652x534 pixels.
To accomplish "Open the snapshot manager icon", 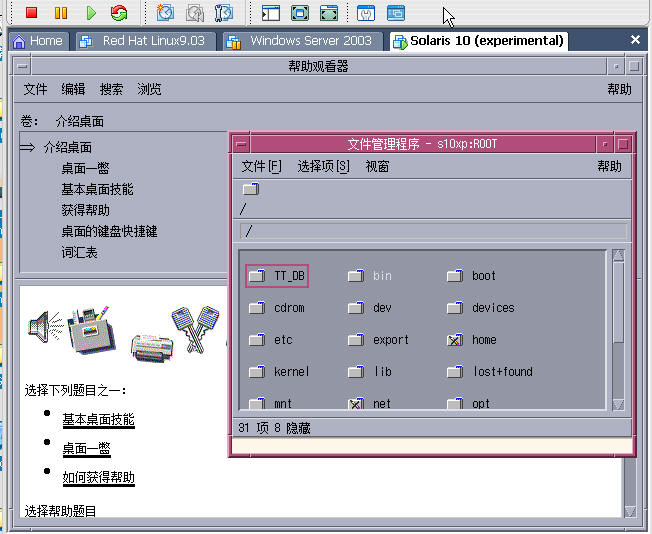I will (224, 13).
